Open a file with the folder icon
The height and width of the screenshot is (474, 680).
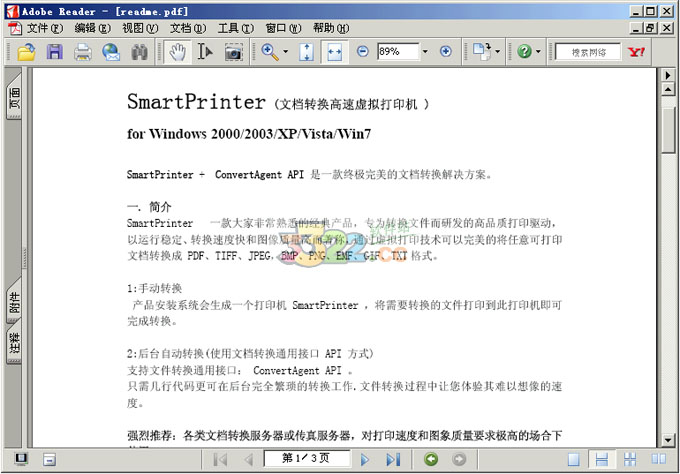[x=26, y=52]
